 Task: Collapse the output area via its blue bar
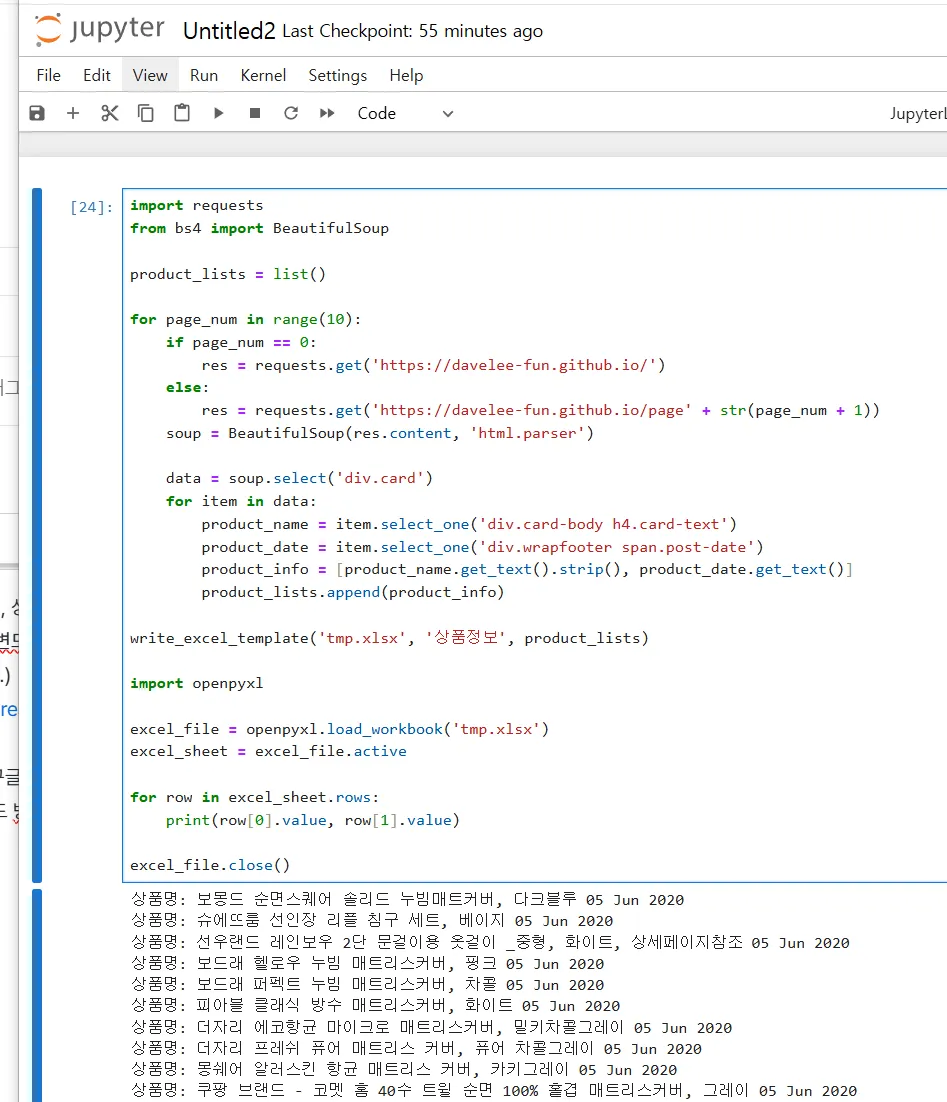pos(37,995)
